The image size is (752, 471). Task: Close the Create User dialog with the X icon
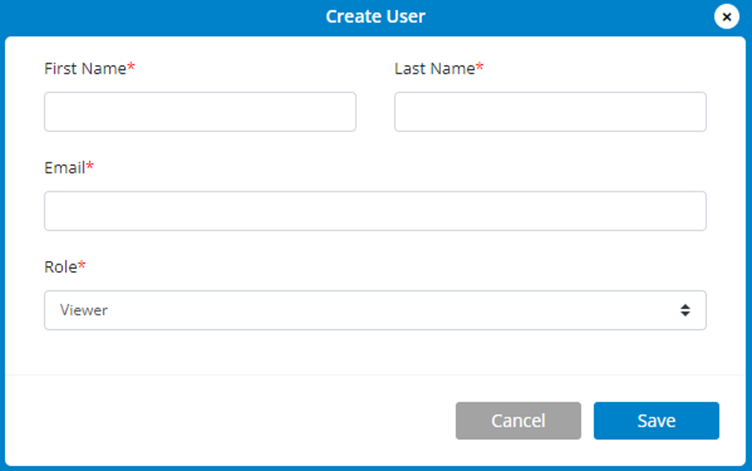(x=727, y=17)
